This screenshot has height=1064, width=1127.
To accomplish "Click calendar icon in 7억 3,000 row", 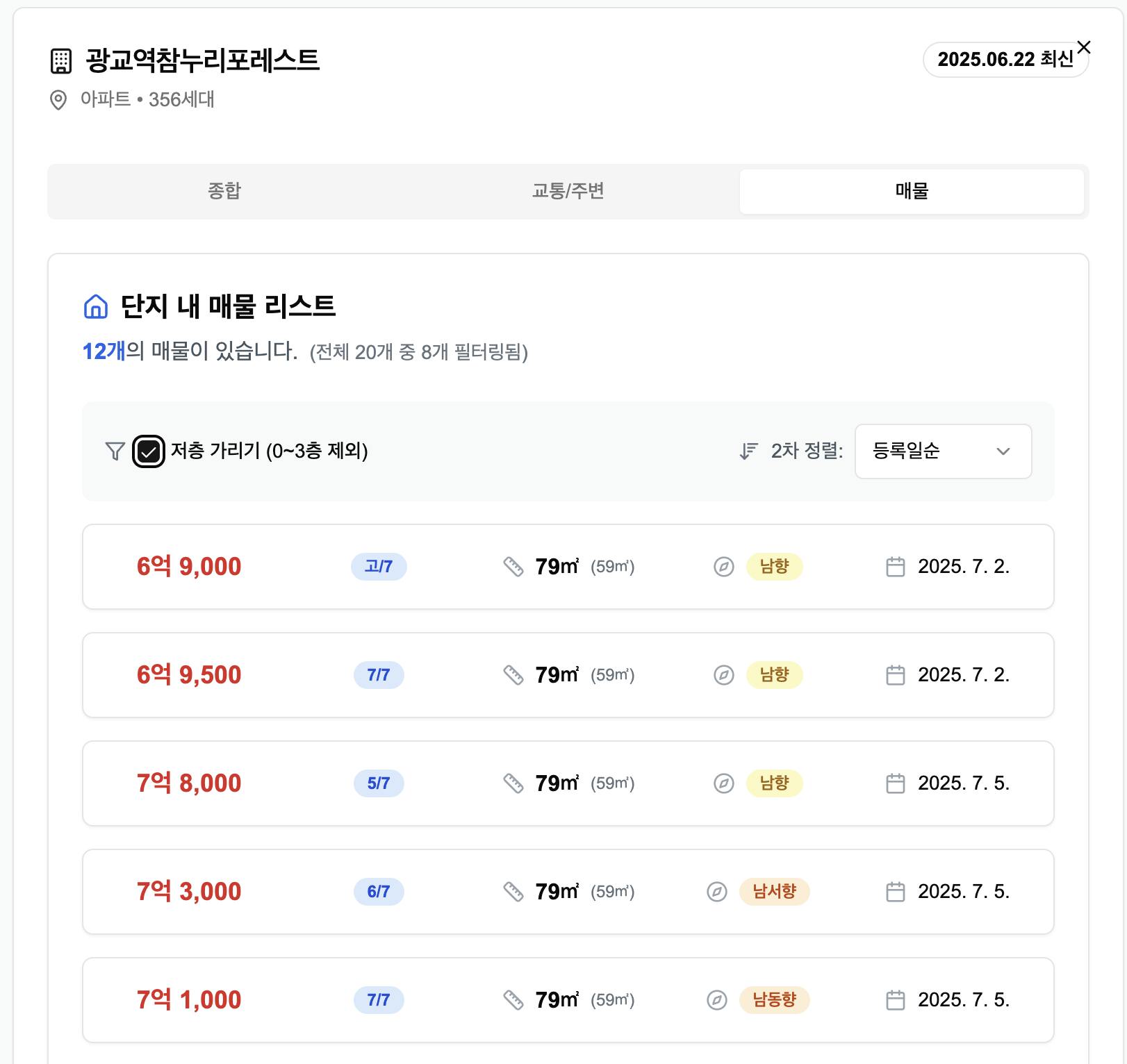I will click(896, 892).
